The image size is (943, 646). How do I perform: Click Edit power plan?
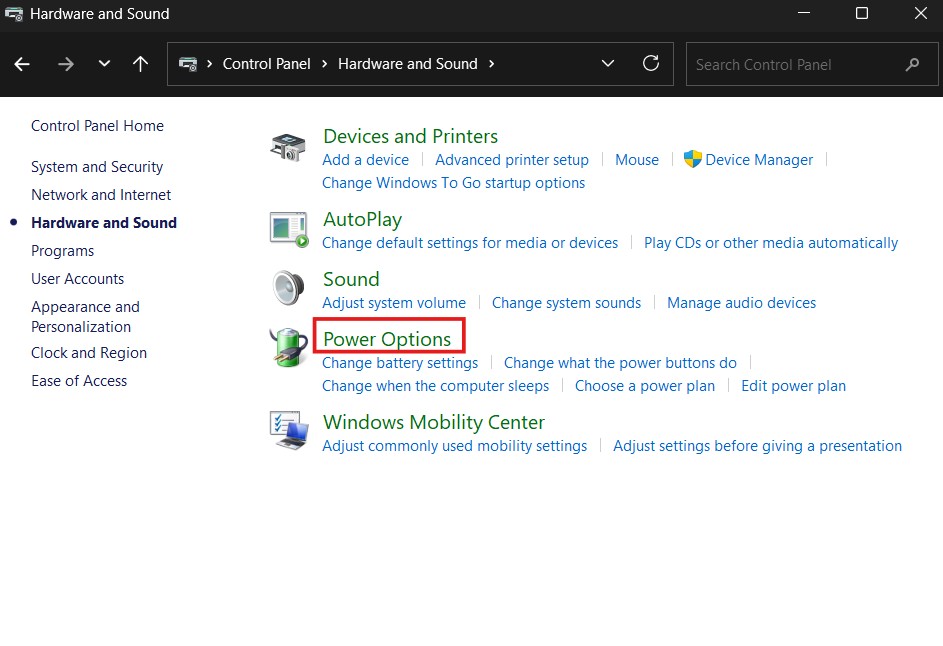pyautogui.click(x=793, y=386)
